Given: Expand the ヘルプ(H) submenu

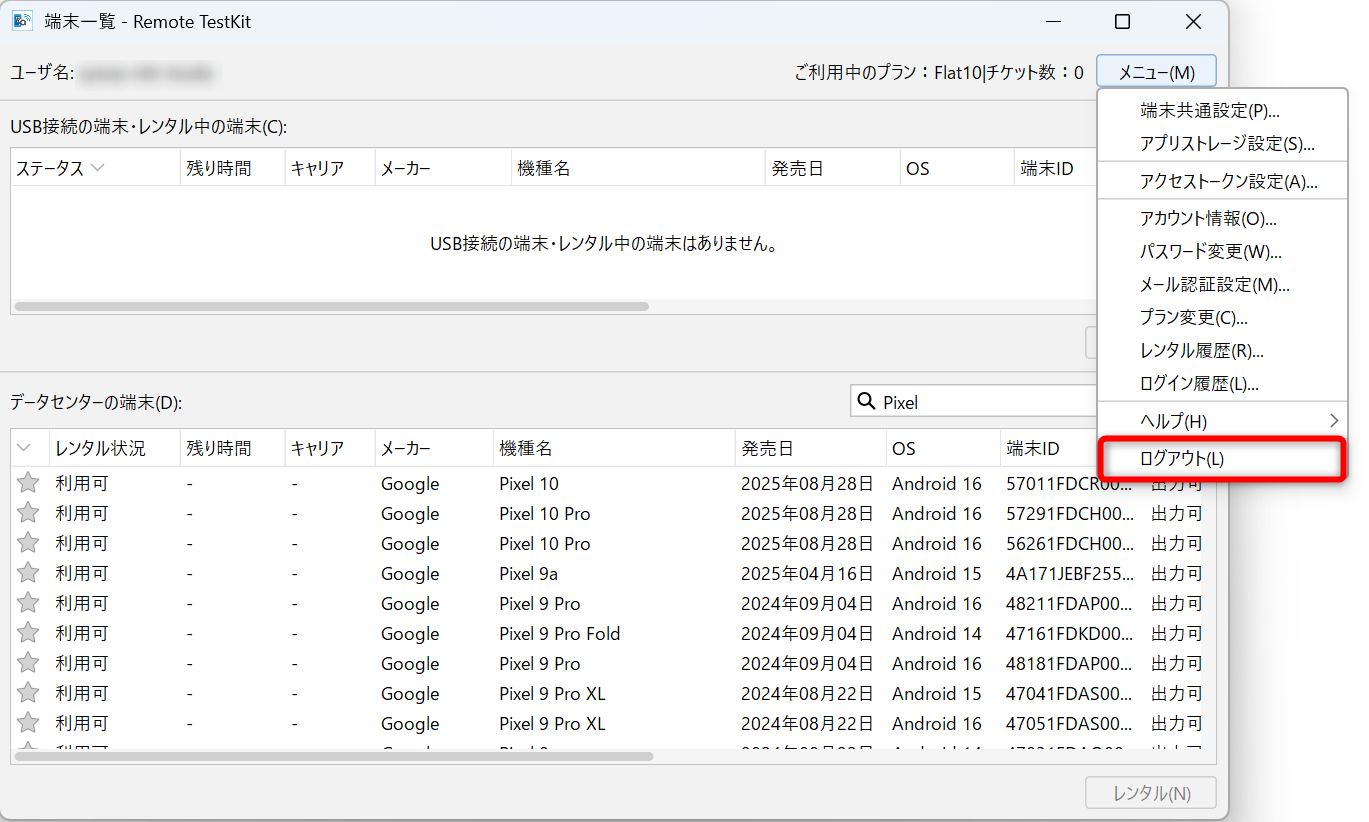Looking at the screenshot, I should pos(1222,421).
